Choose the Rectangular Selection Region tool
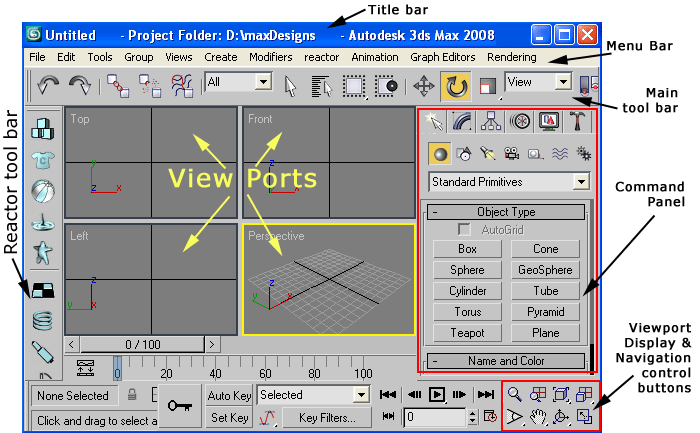This screenshot has height=433, width=700. pyautogui.click(x=354, y=86)
